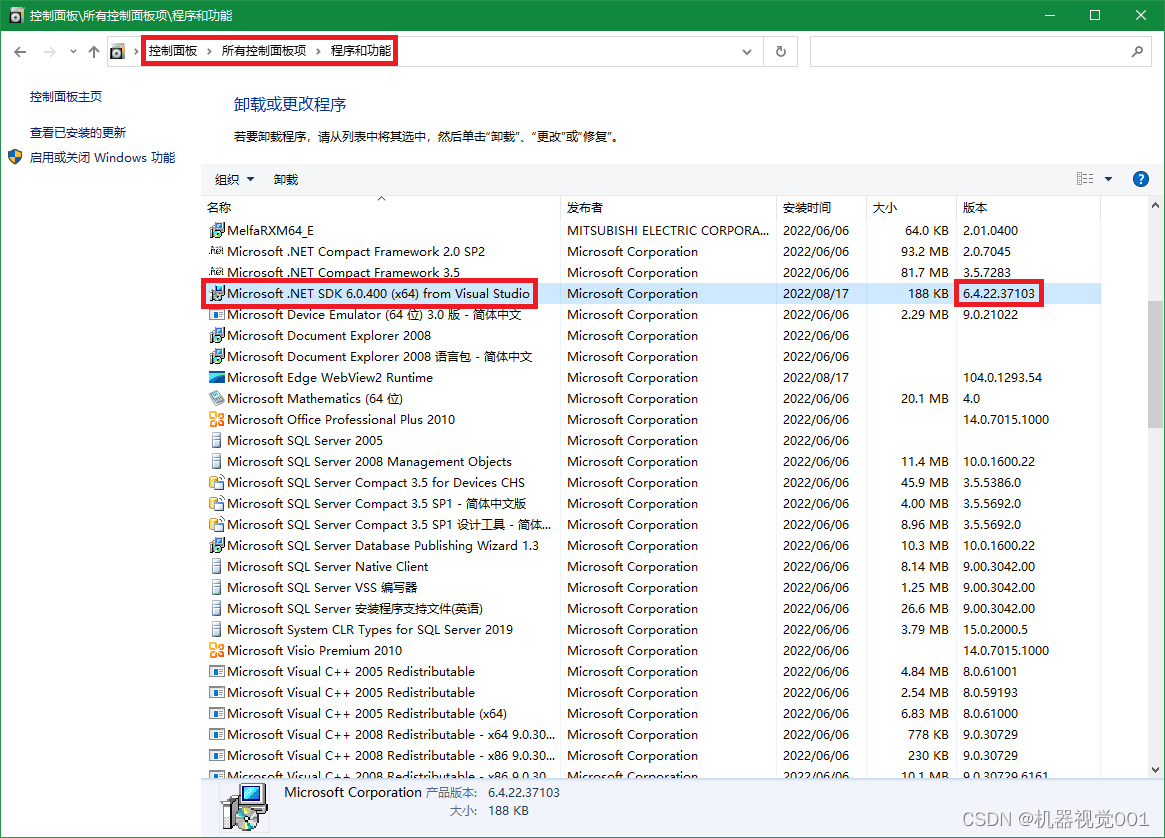Click the Visual C++ 2005 Redistributable (x64) icon
Viewport: 1165px width, 838px height.
pos(216,713)
